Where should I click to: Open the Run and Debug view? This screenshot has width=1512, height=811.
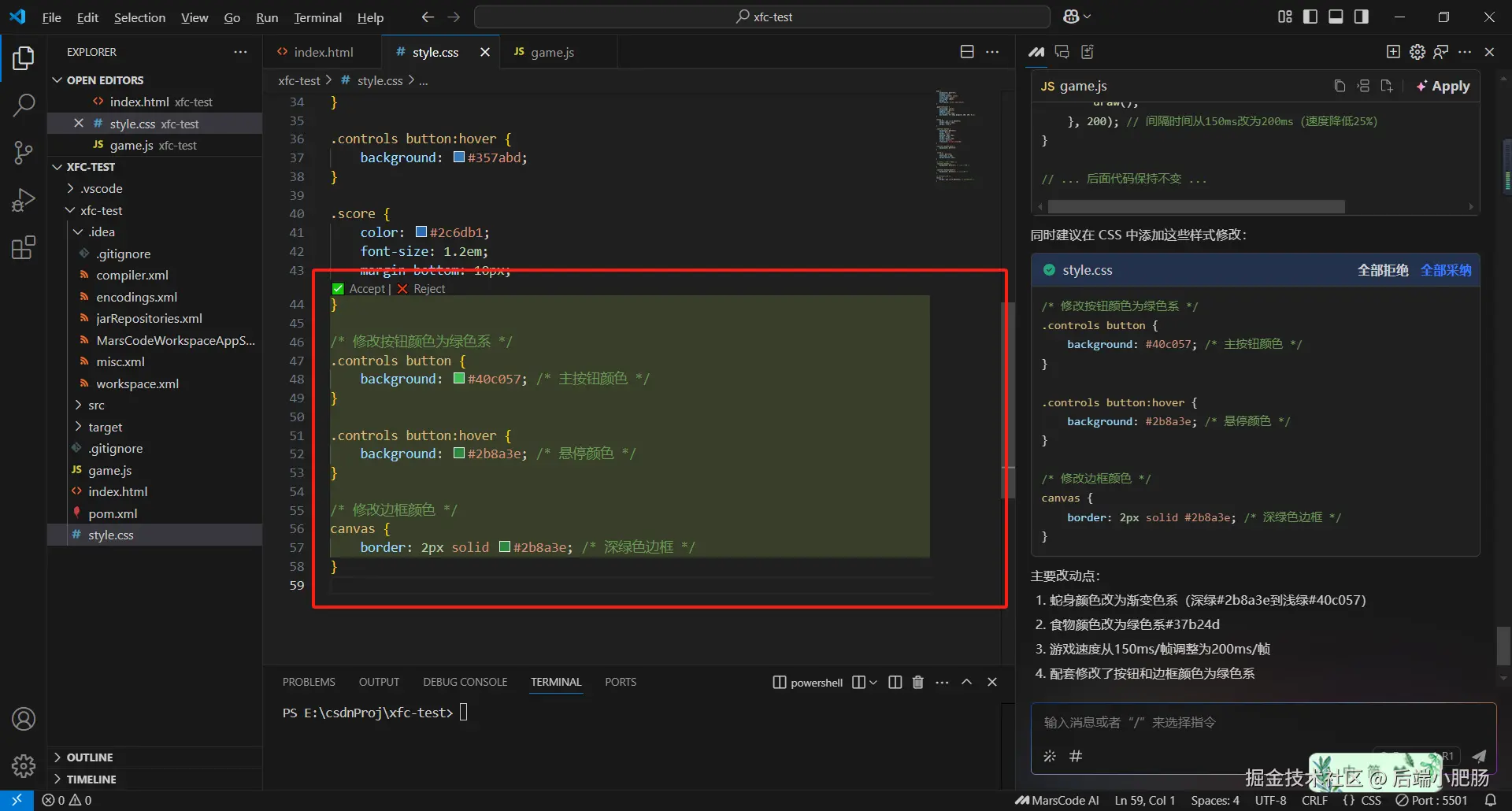24,200
